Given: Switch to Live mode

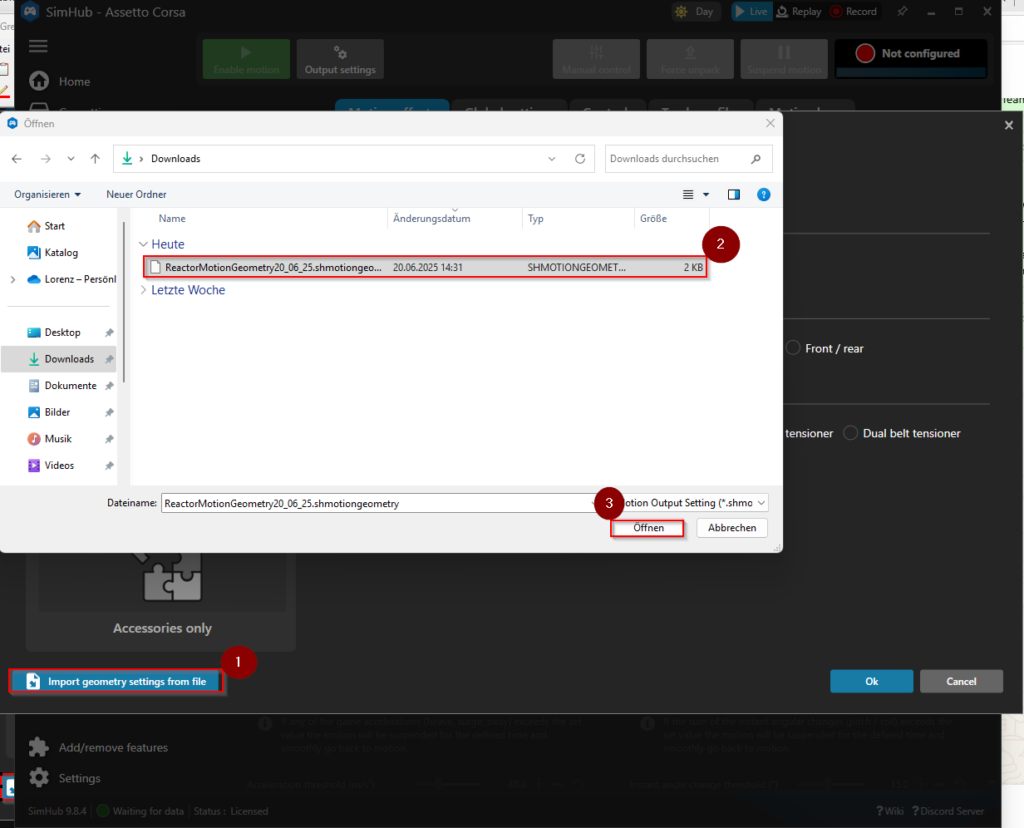Looking at the screenshot, I should [751, 12].
